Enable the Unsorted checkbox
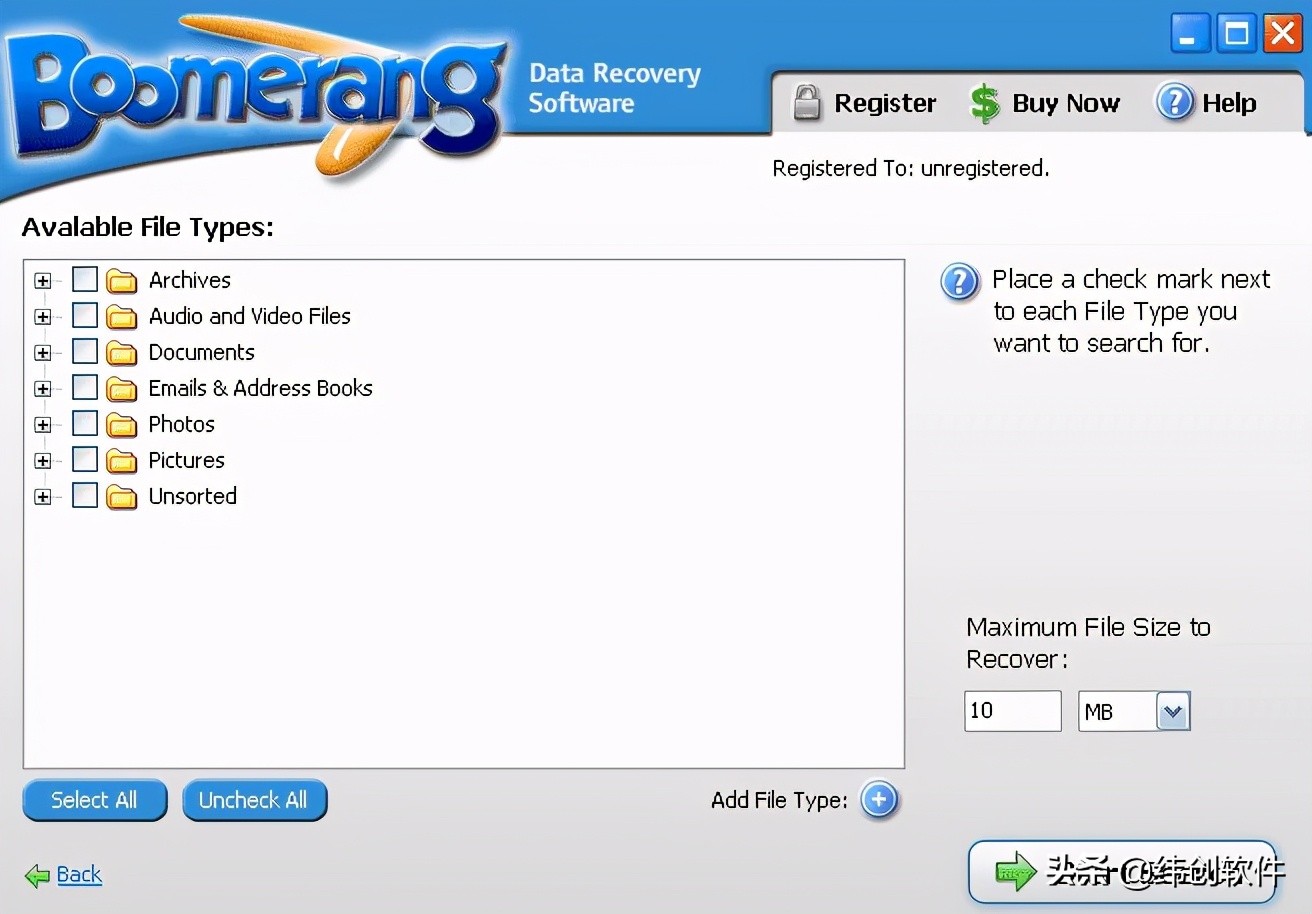Screen dimensions: 1312x914 (85, 495)
